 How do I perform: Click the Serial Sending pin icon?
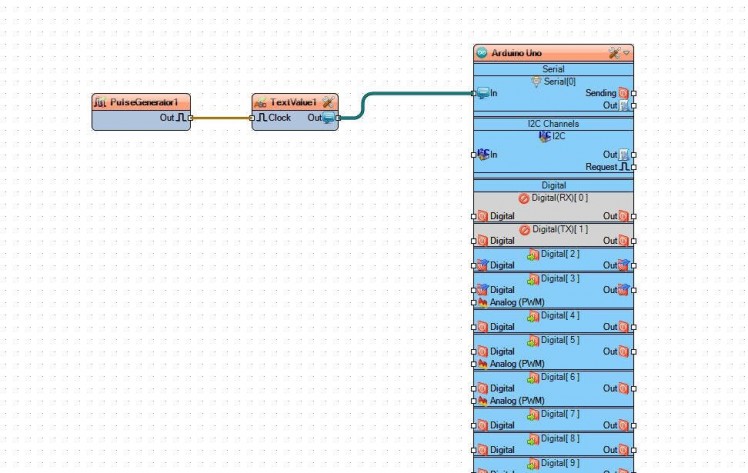tap(623, 93)
